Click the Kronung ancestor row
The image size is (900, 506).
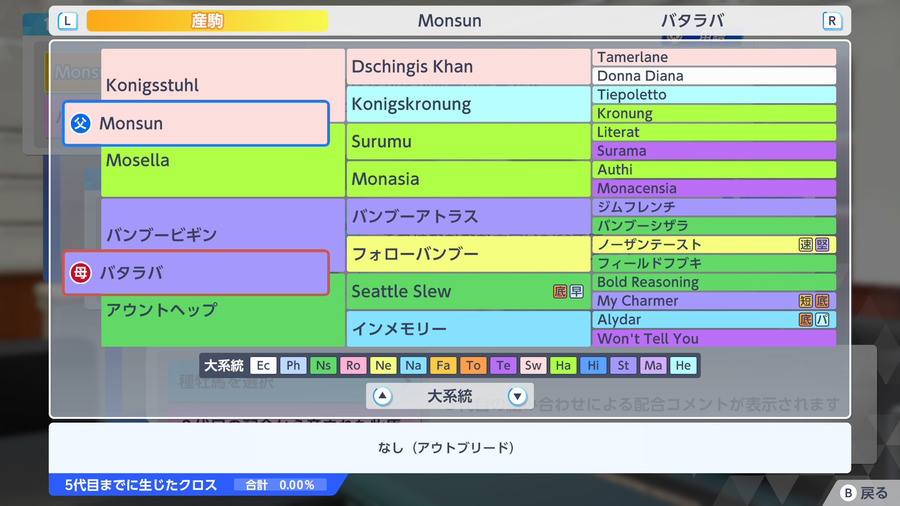pos(714,114)
